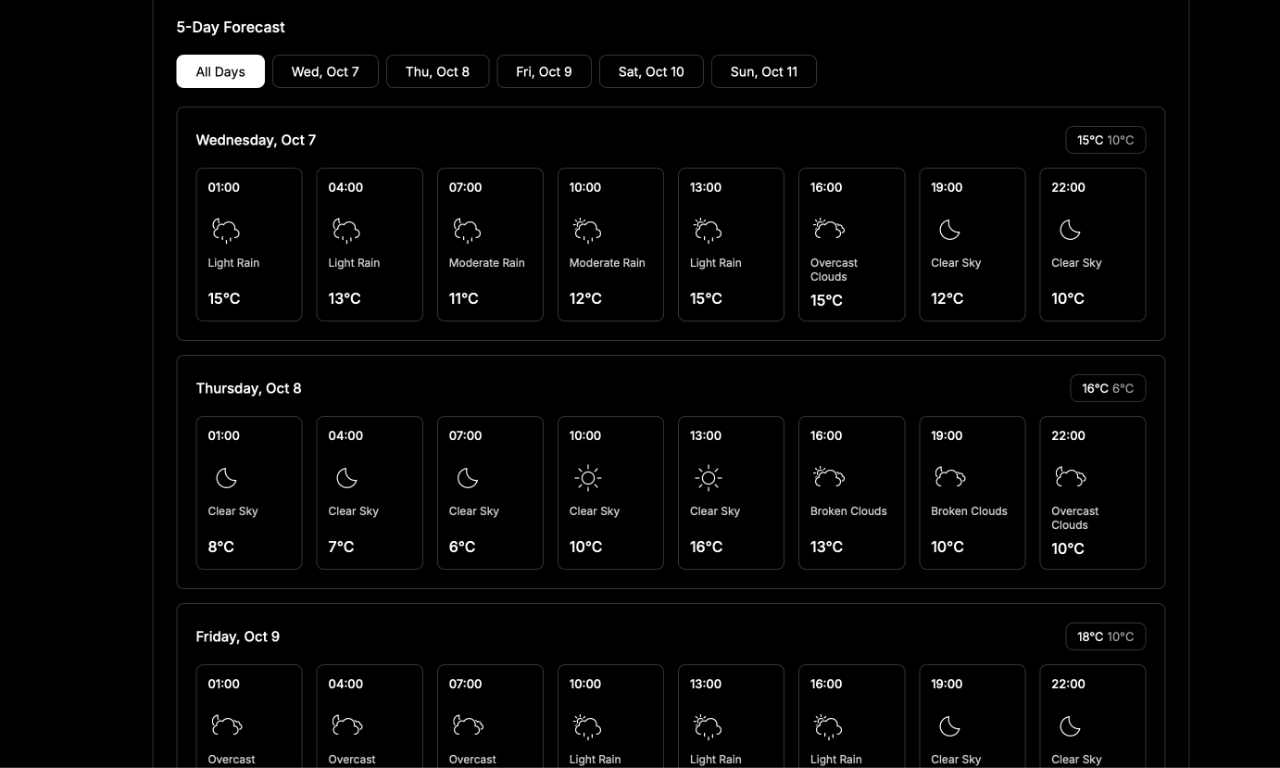1280x768 pixels.
Task: Click Thursday's 16°C 6°C high-low badge
Action: tap(1108, 388)
